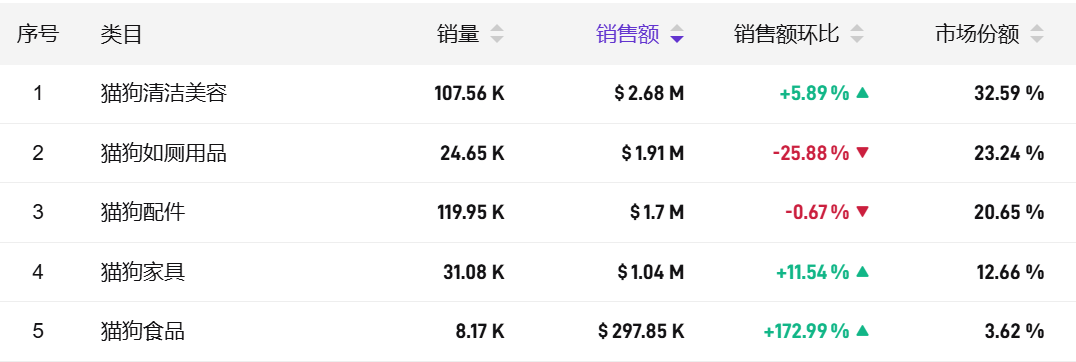Open category 猫狗配件
This screenshot has height=362, width=1076.
click(143, 213)
